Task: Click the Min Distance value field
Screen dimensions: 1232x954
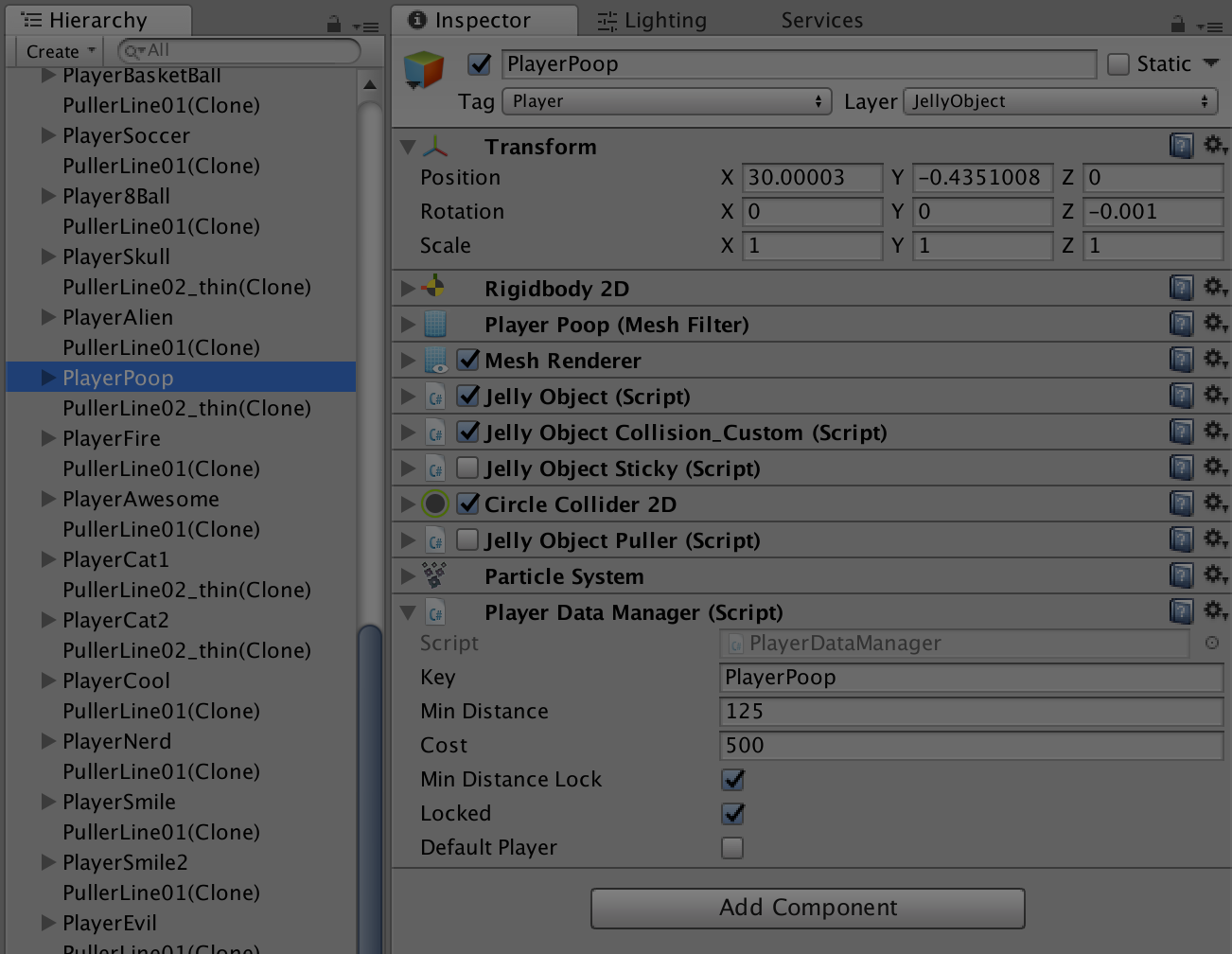Action: point(971,712)
